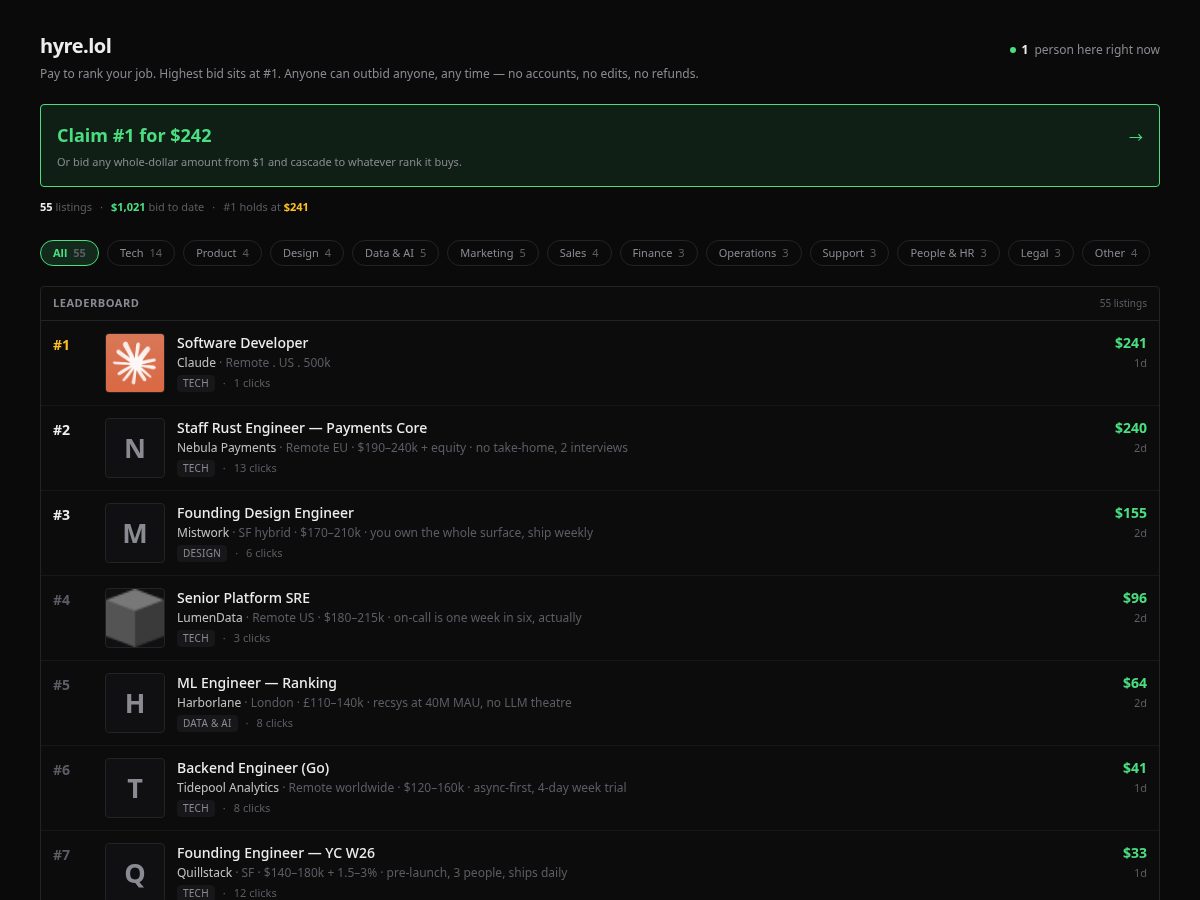Click the $96 bid amount
Image resolution: width=1200 pixels, height=900 pixels.
pyautogui.click(x=1135, y=598)
